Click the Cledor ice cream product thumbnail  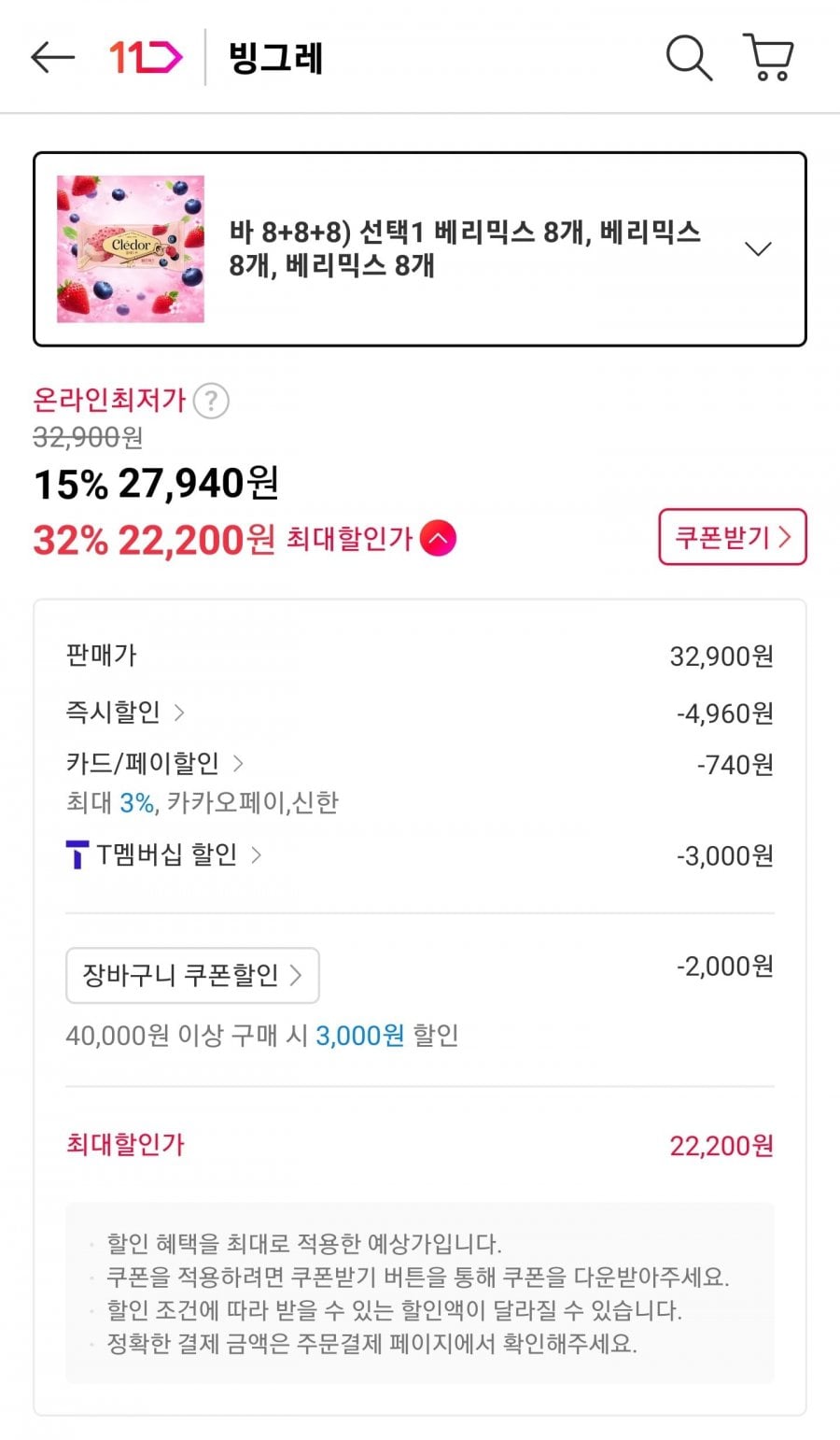click(131, 249)
